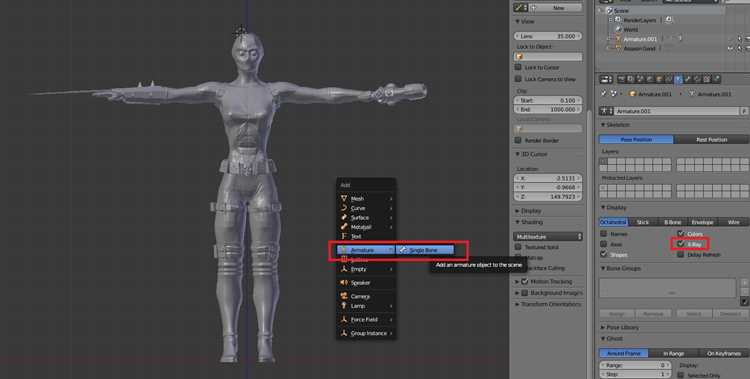Open the Render Layers properties tab icon

point(631,79)
